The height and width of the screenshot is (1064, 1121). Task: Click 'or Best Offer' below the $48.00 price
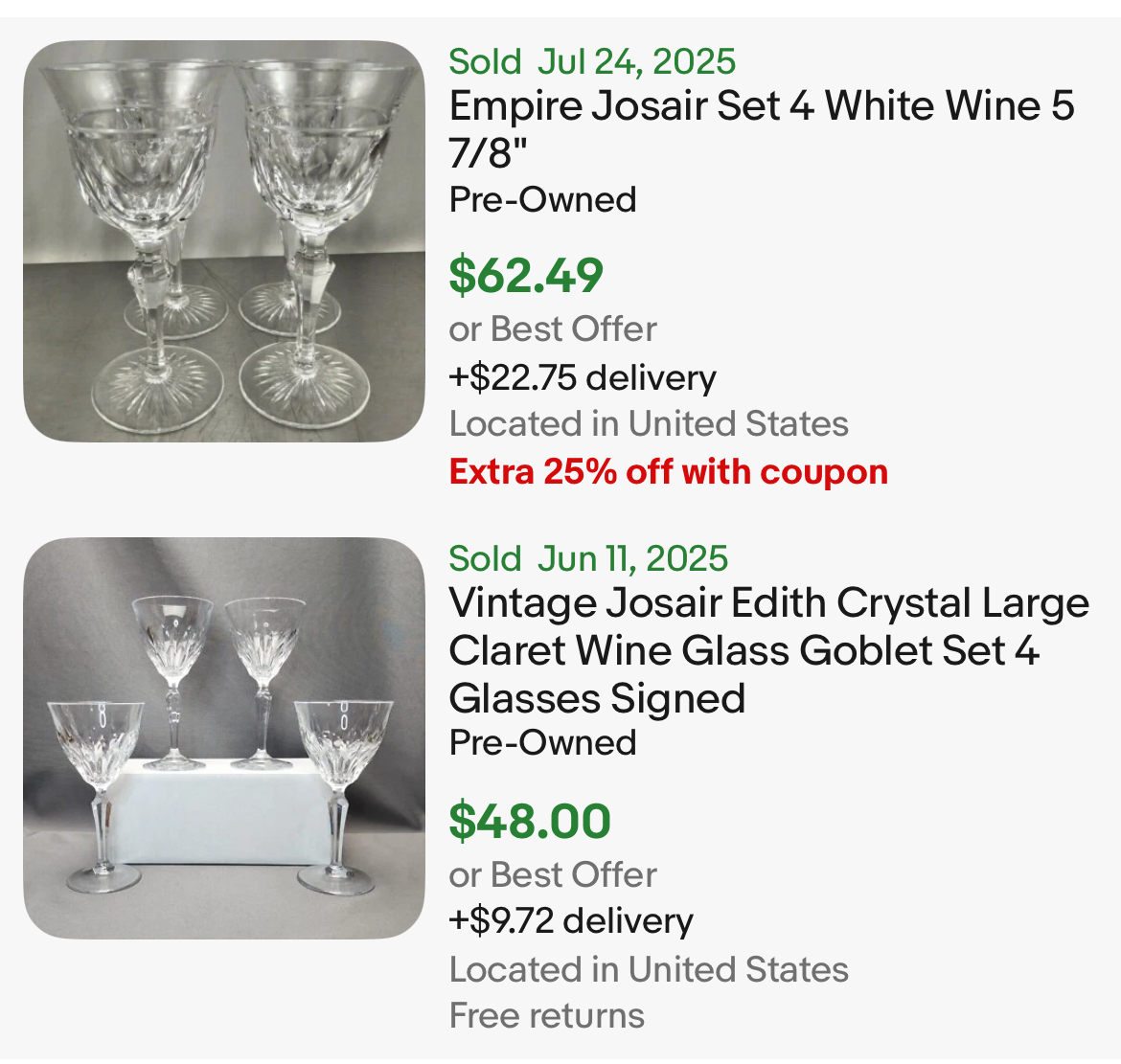pos(553,874)
